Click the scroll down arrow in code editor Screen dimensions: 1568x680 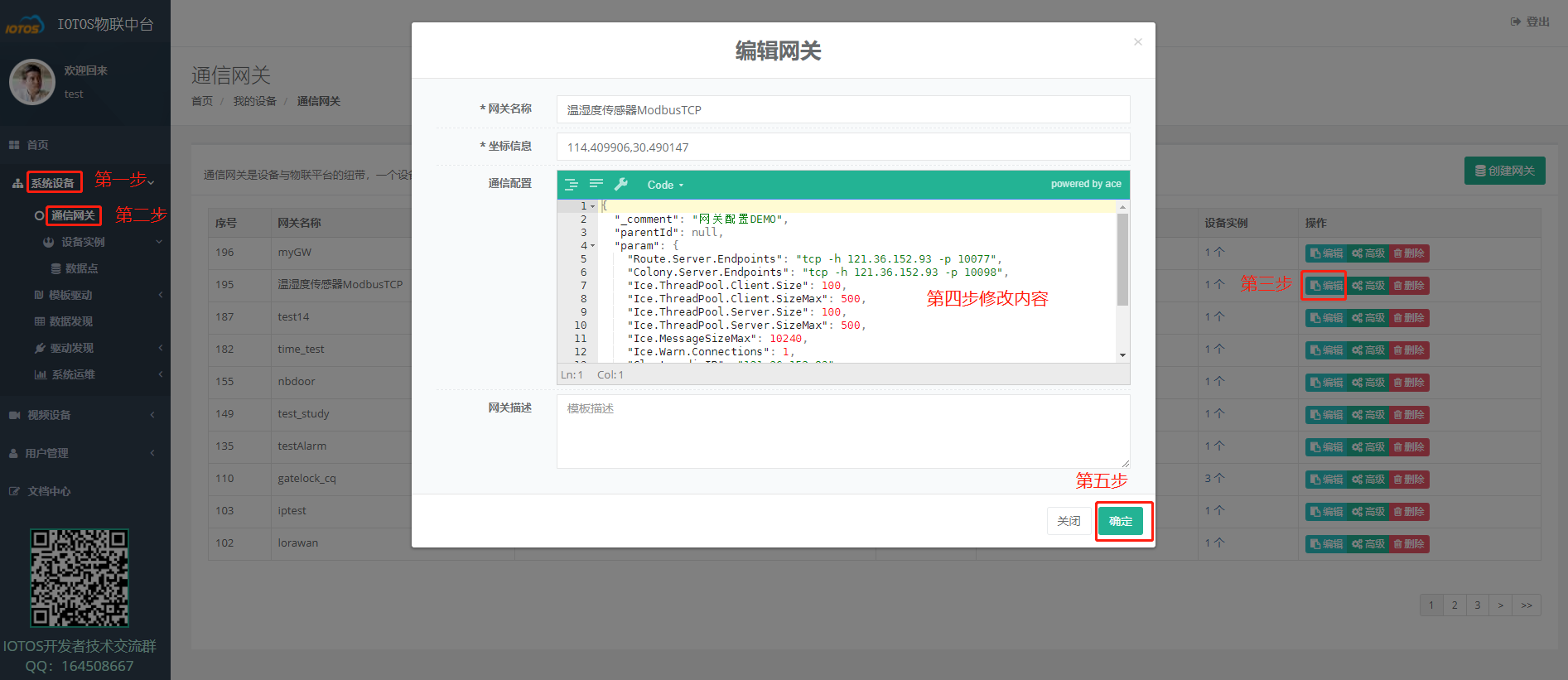(1122, 355)
